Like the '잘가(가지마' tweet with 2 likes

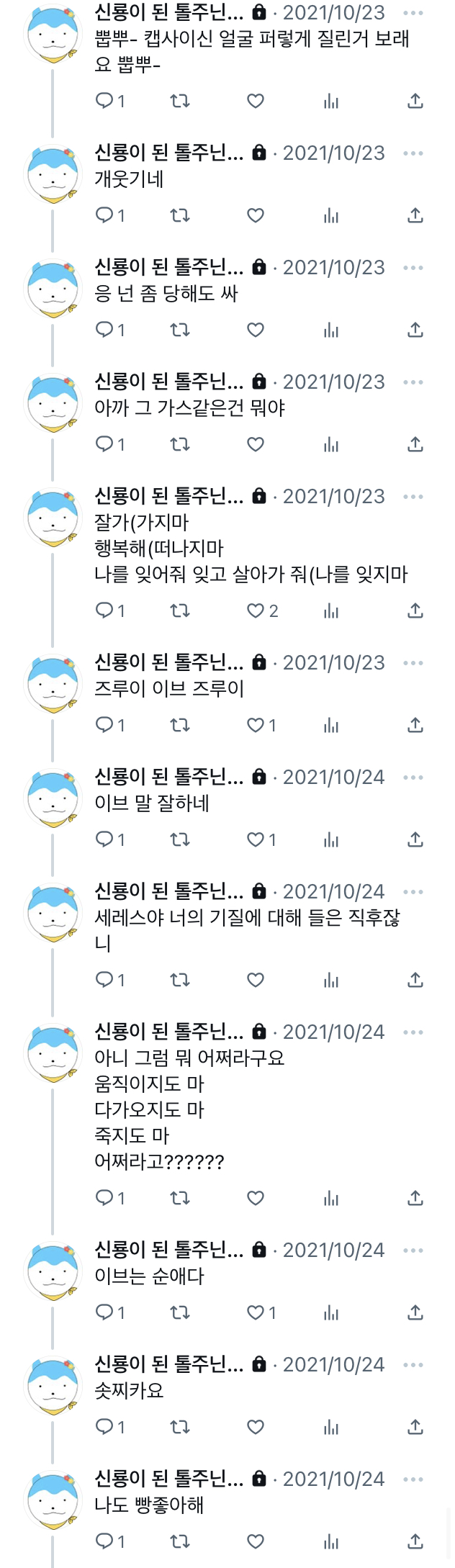pos(262,610)
